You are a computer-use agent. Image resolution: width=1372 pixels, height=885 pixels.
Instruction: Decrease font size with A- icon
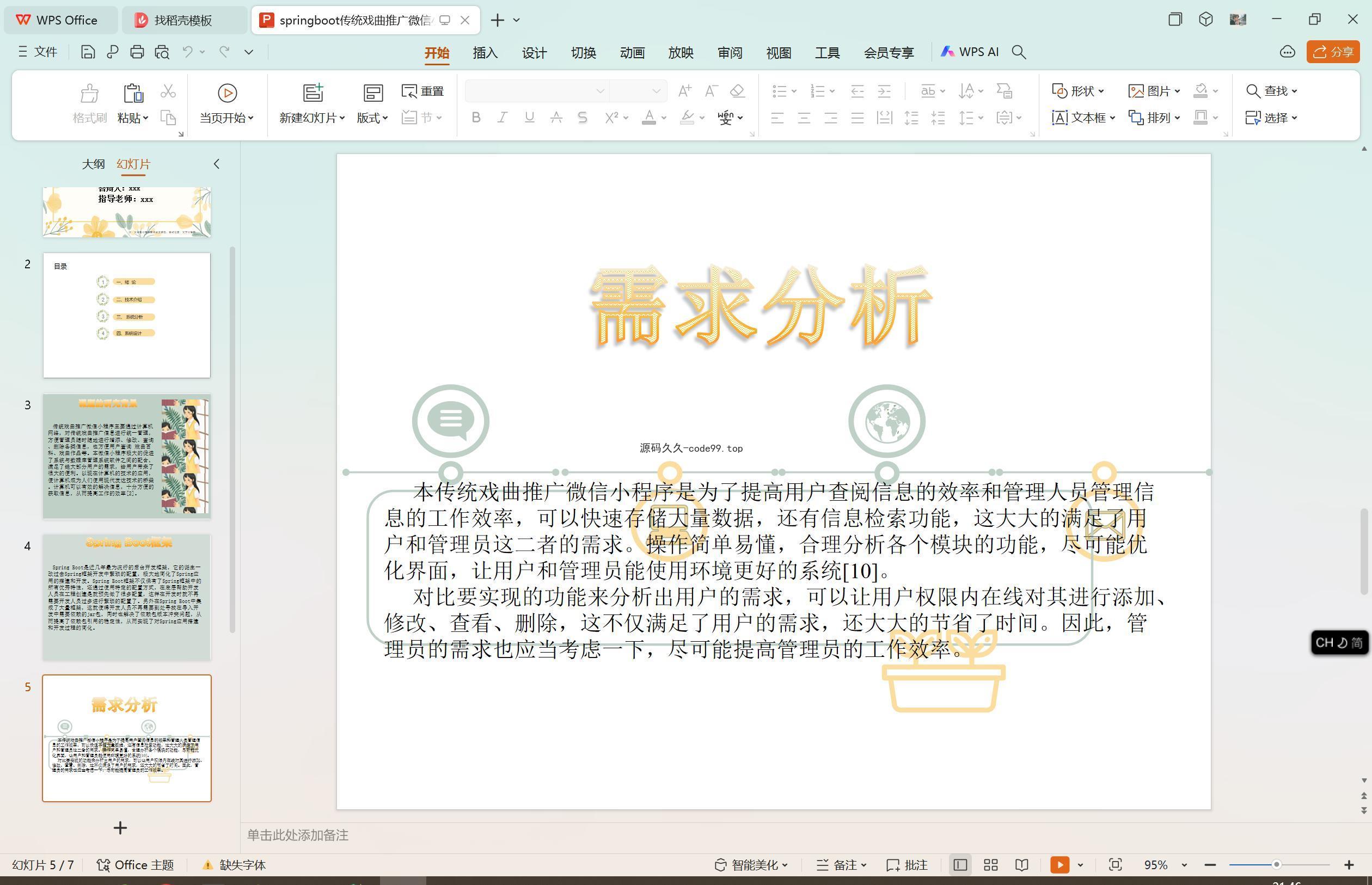[x=712, y=91]
